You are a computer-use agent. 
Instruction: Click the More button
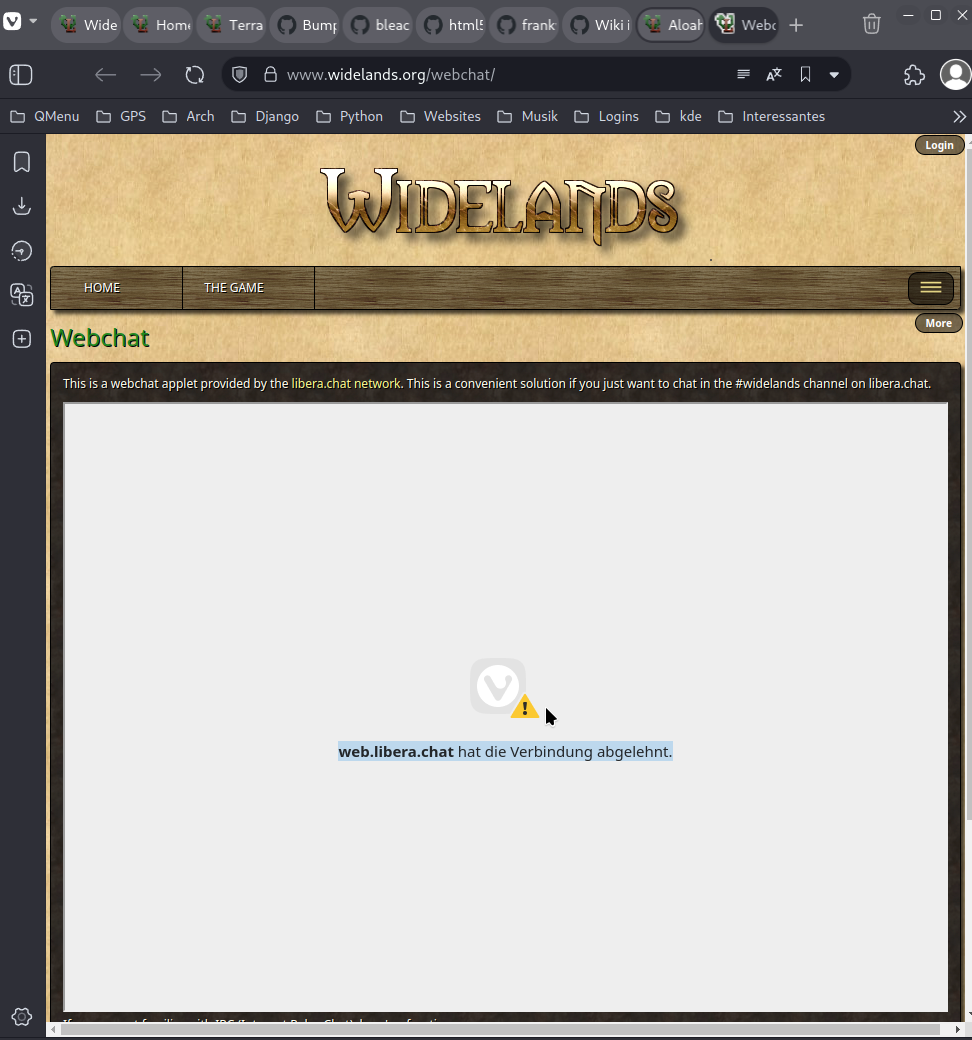[x=938, y=323]
